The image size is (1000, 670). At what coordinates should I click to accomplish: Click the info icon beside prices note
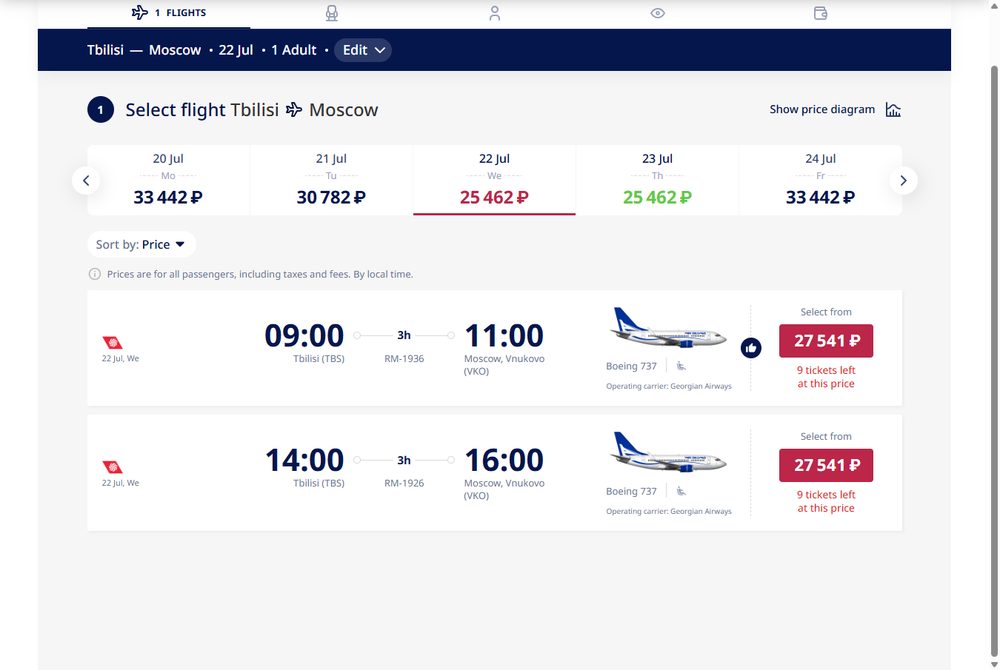(94, 274)
